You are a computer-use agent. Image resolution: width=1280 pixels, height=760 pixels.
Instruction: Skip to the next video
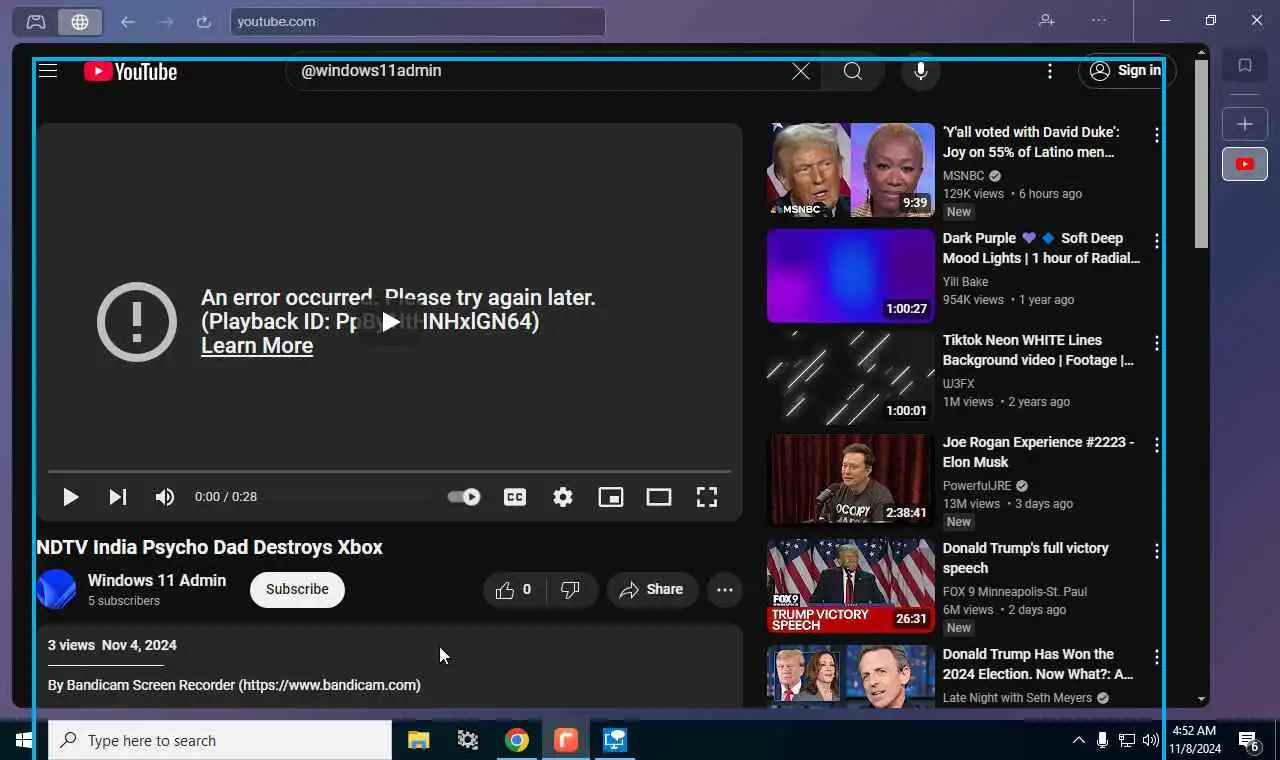117,497
